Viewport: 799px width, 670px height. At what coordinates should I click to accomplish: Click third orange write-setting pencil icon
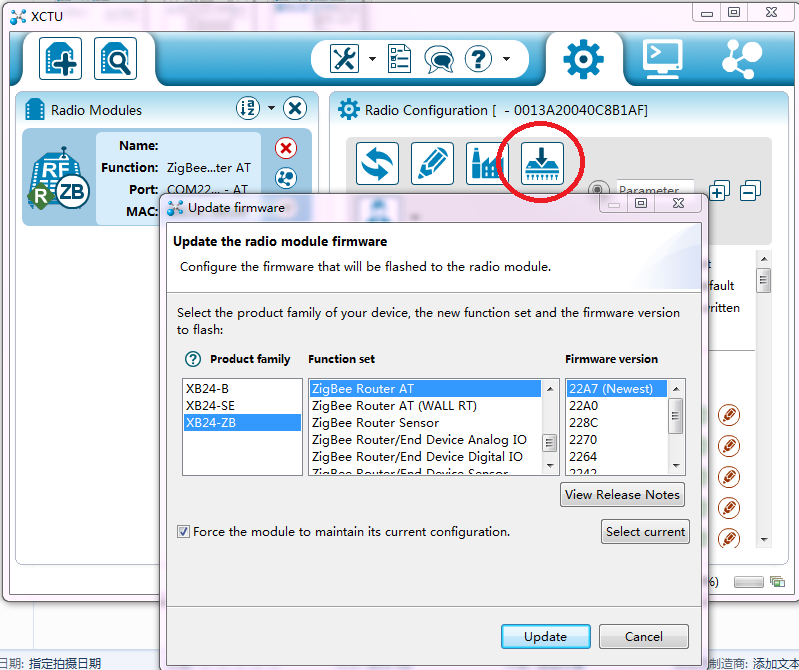point(729,477)
